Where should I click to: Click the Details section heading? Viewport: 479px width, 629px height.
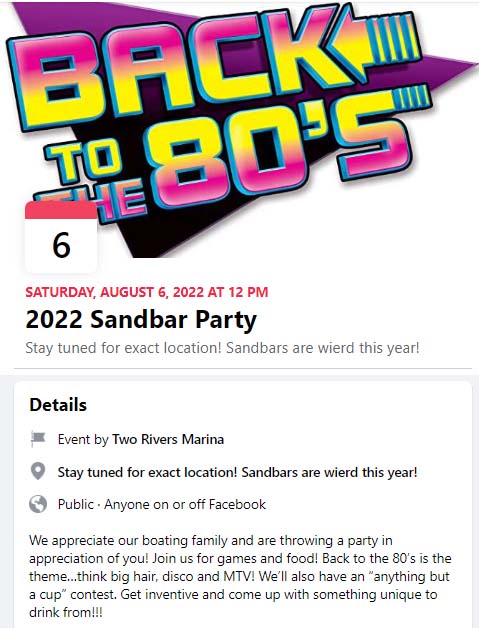point(58,405)
